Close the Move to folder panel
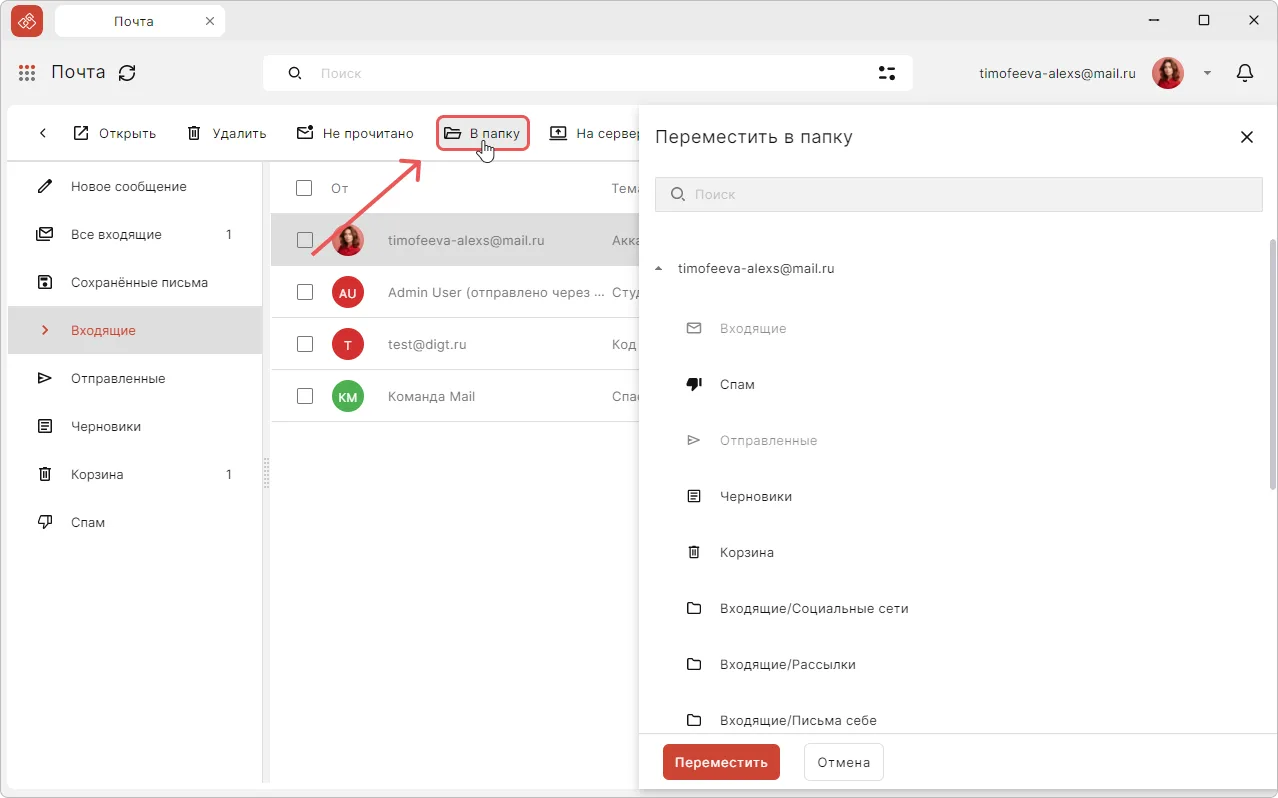The image size is (1278, 798). 1246,137
